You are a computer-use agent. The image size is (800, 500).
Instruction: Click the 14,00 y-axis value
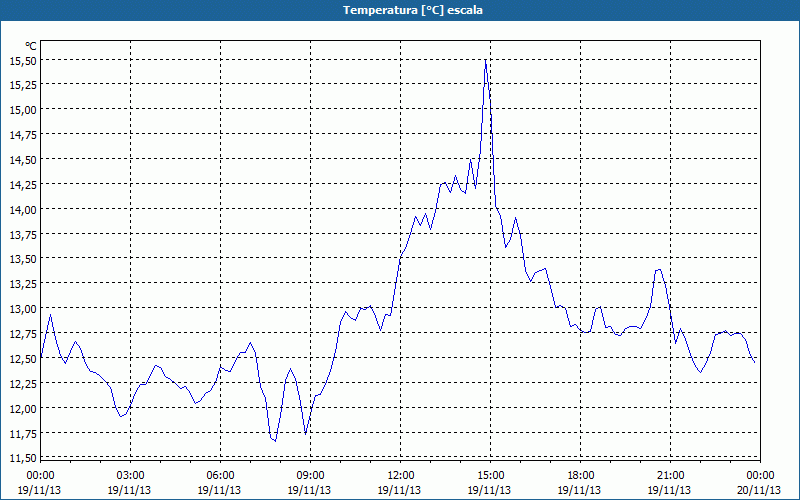point(23,209)
